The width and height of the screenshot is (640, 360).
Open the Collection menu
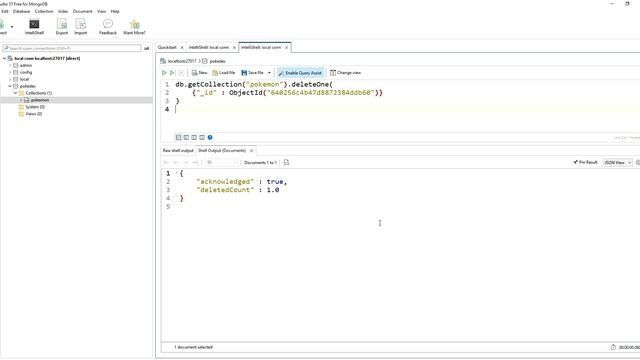point(44,11)
